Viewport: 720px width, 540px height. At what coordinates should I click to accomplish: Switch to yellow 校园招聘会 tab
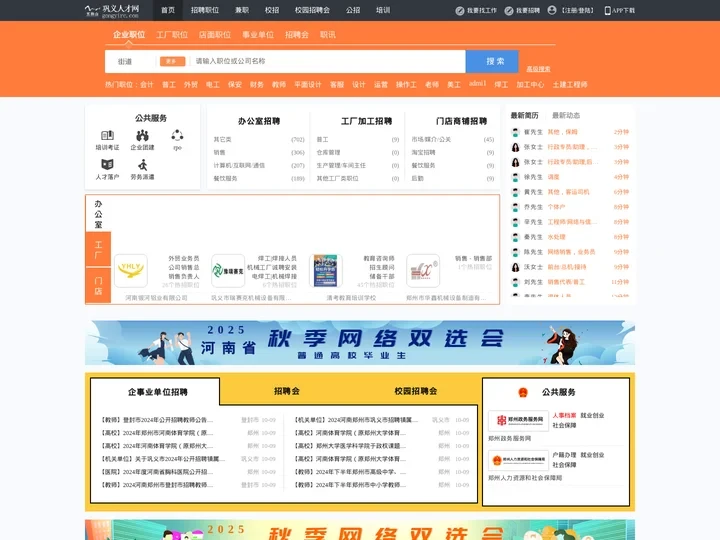(x=416, y=391)
